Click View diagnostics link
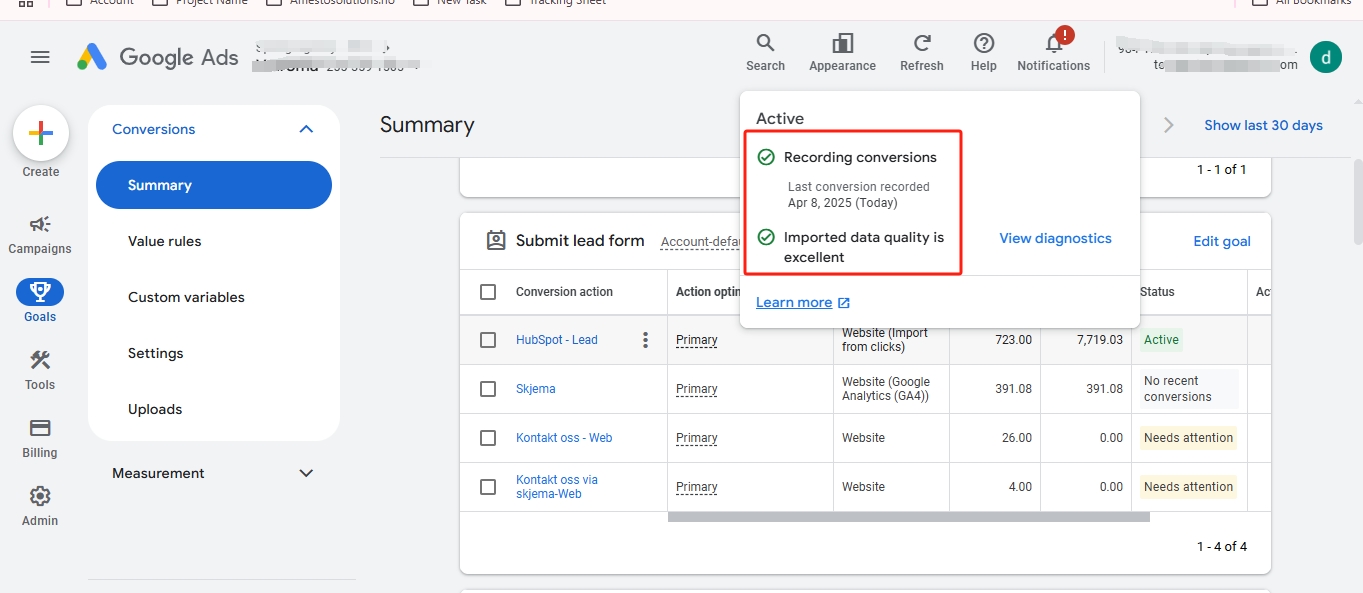The image size is (1363, 593). (1055, 238)
